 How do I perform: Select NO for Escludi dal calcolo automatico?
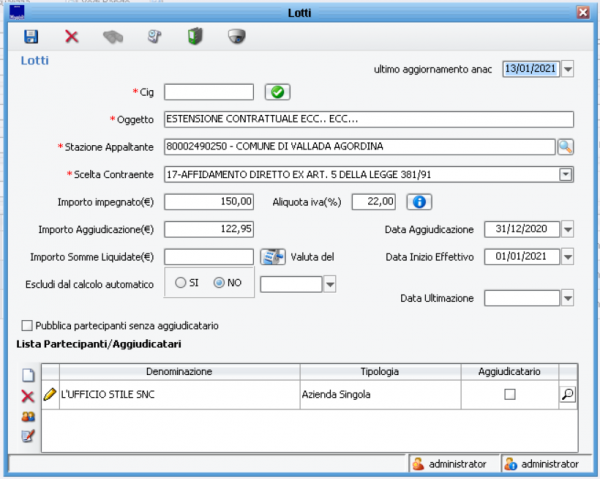[x=219, y=283]
